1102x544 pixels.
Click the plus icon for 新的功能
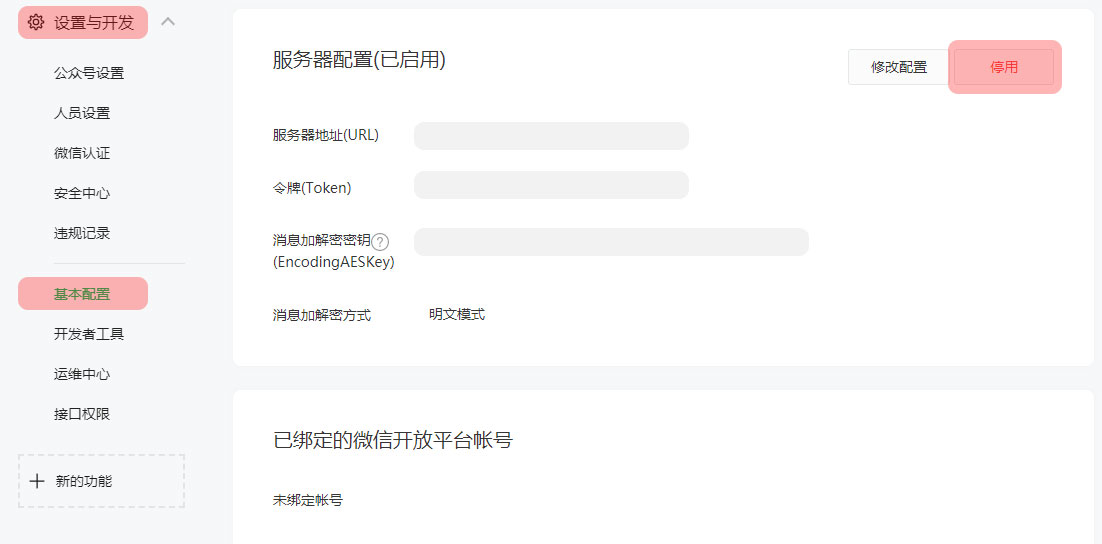point(37,481)
